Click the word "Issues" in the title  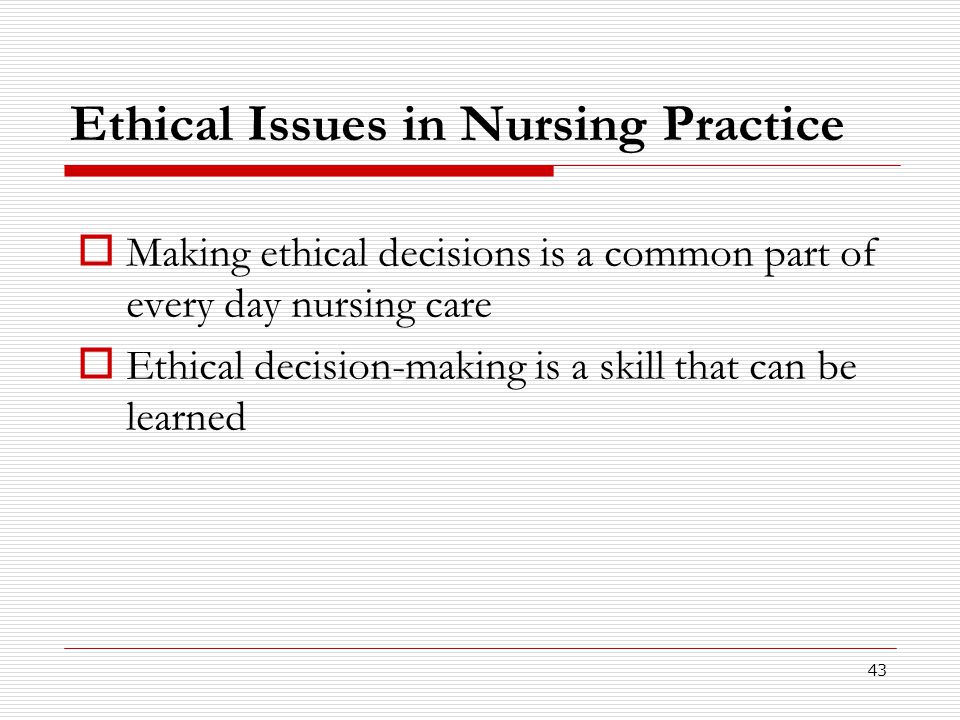[x=317, y=124]
